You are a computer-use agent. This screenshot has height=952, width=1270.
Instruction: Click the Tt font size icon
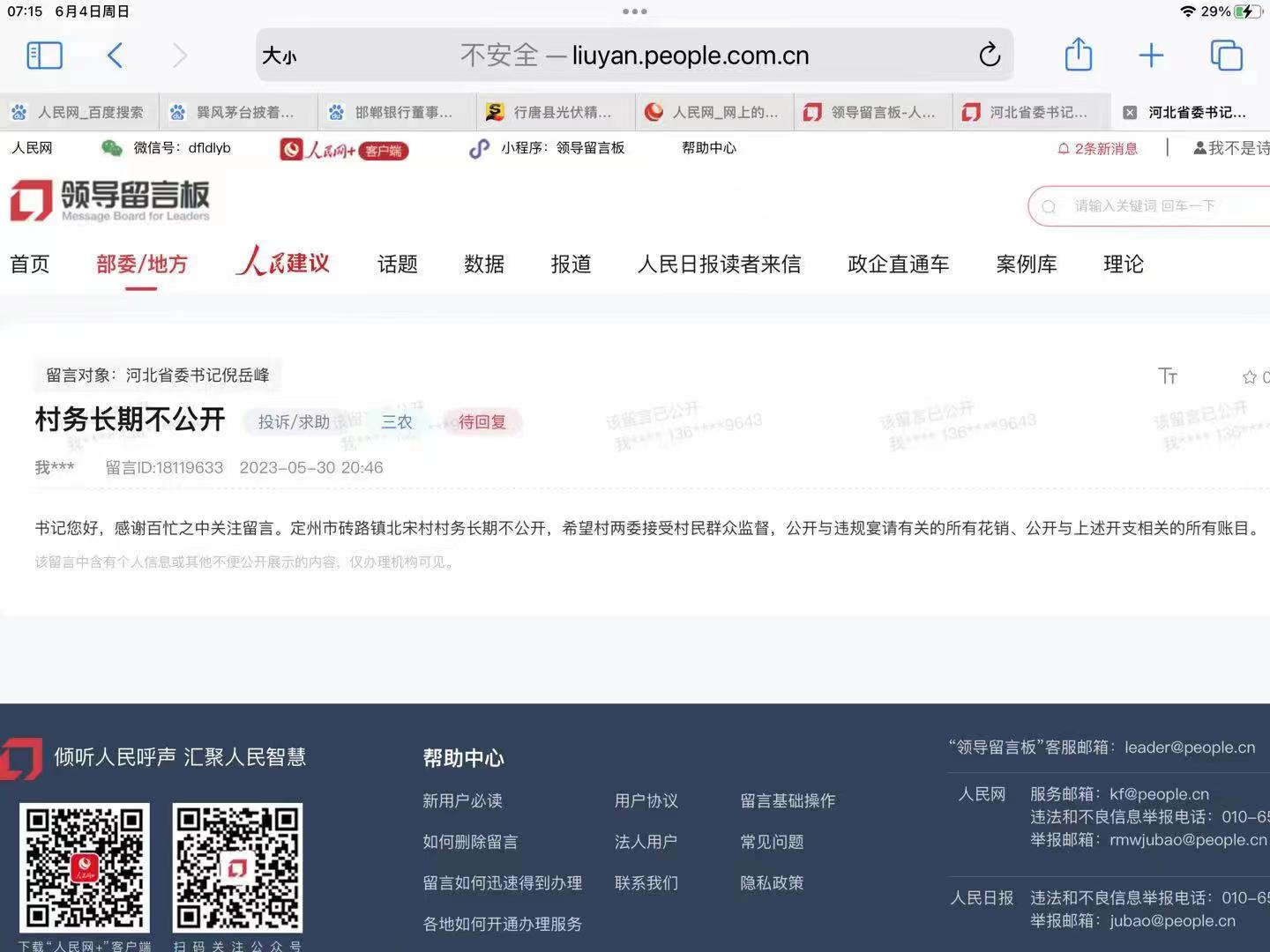(1168, 376)
